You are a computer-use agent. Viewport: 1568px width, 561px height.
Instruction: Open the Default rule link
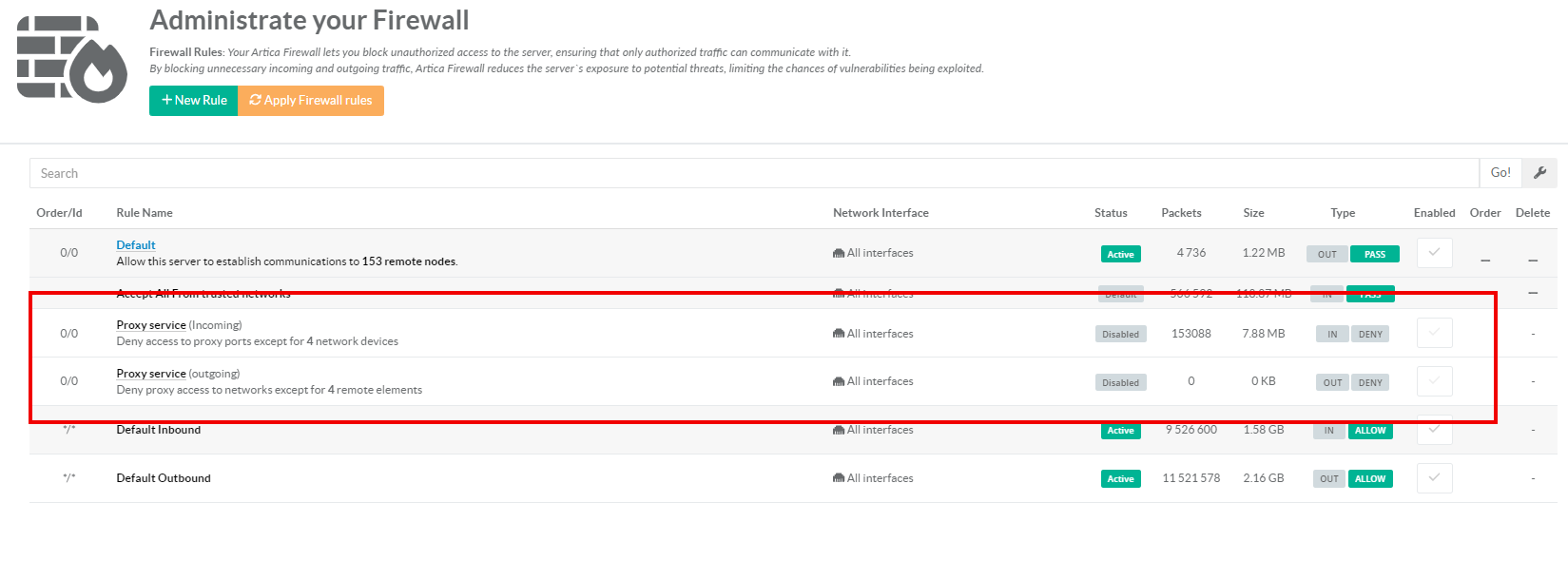tap(136, 245)
